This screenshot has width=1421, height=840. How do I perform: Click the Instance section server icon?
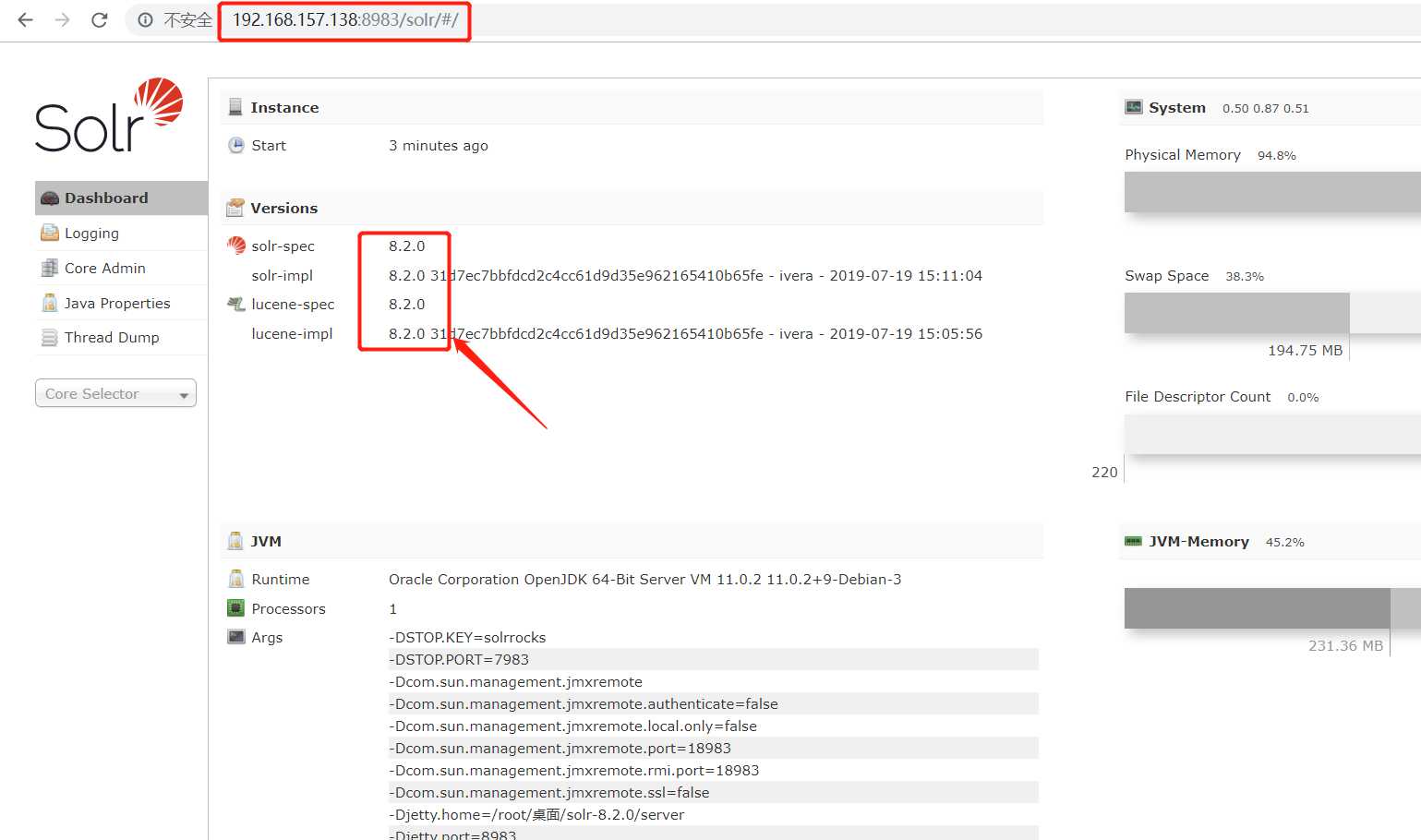(x=235, y=107)
